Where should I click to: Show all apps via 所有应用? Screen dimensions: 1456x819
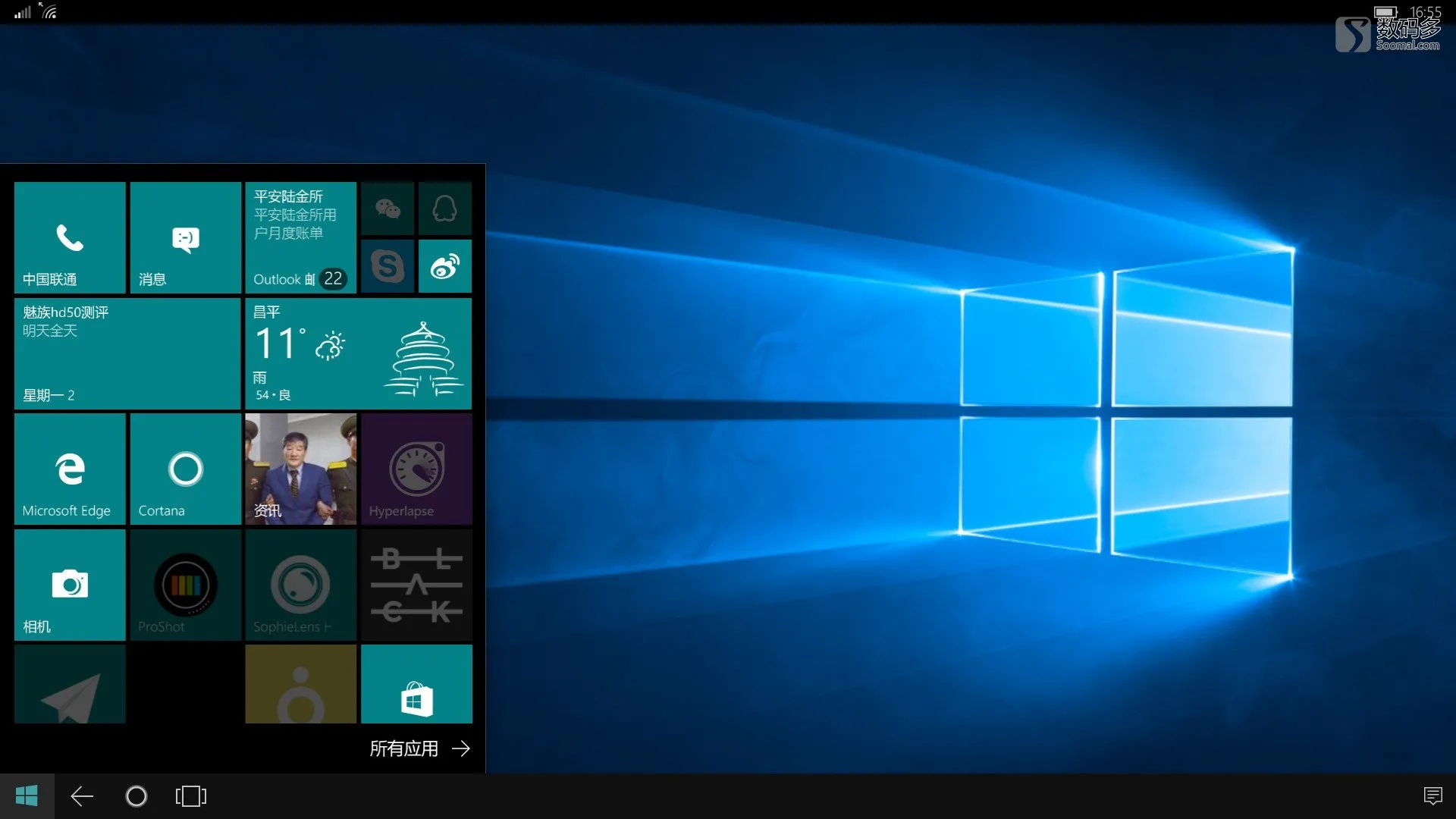click(x=419, y=749)
